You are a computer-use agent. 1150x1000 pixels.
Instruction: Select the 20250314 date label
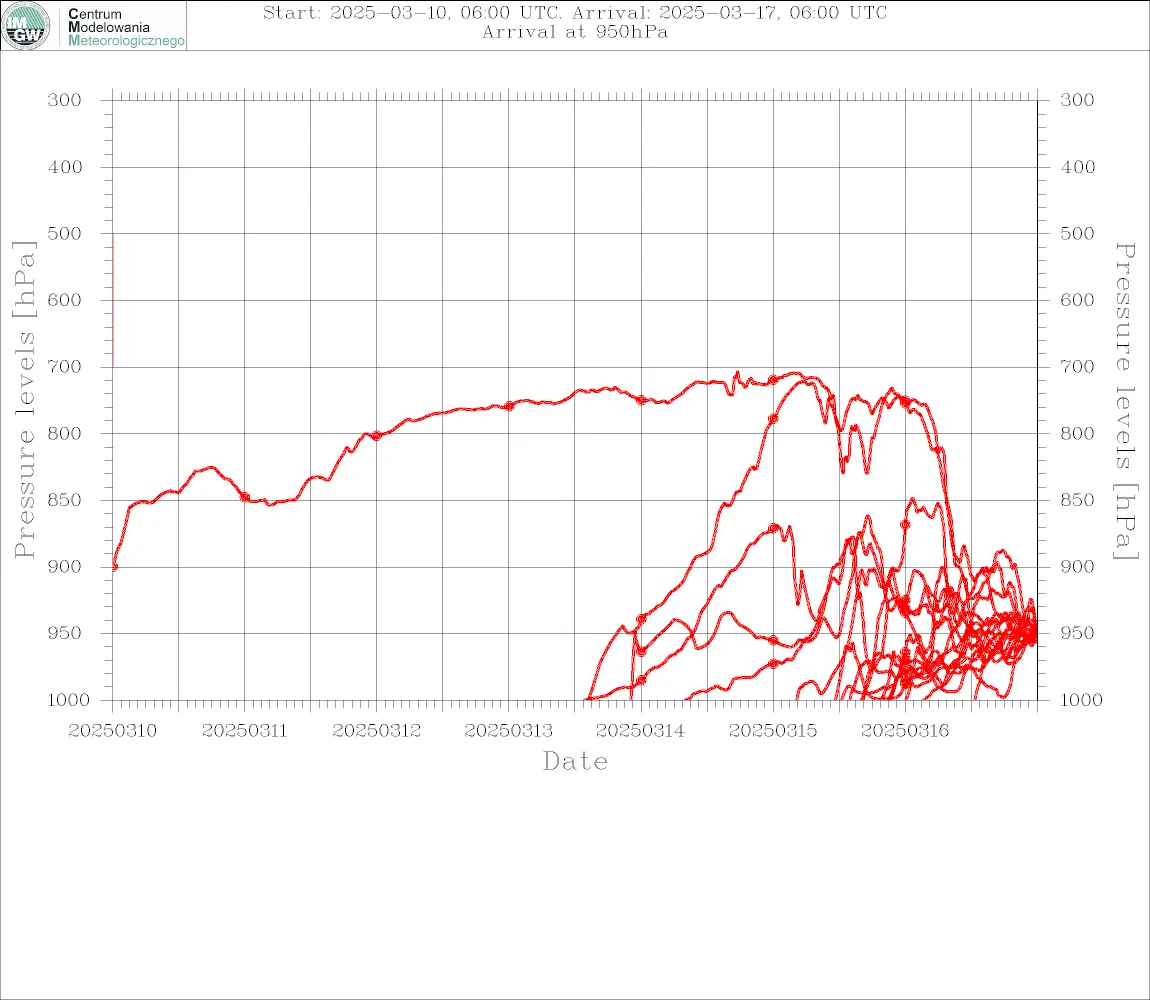coord(640,731)
